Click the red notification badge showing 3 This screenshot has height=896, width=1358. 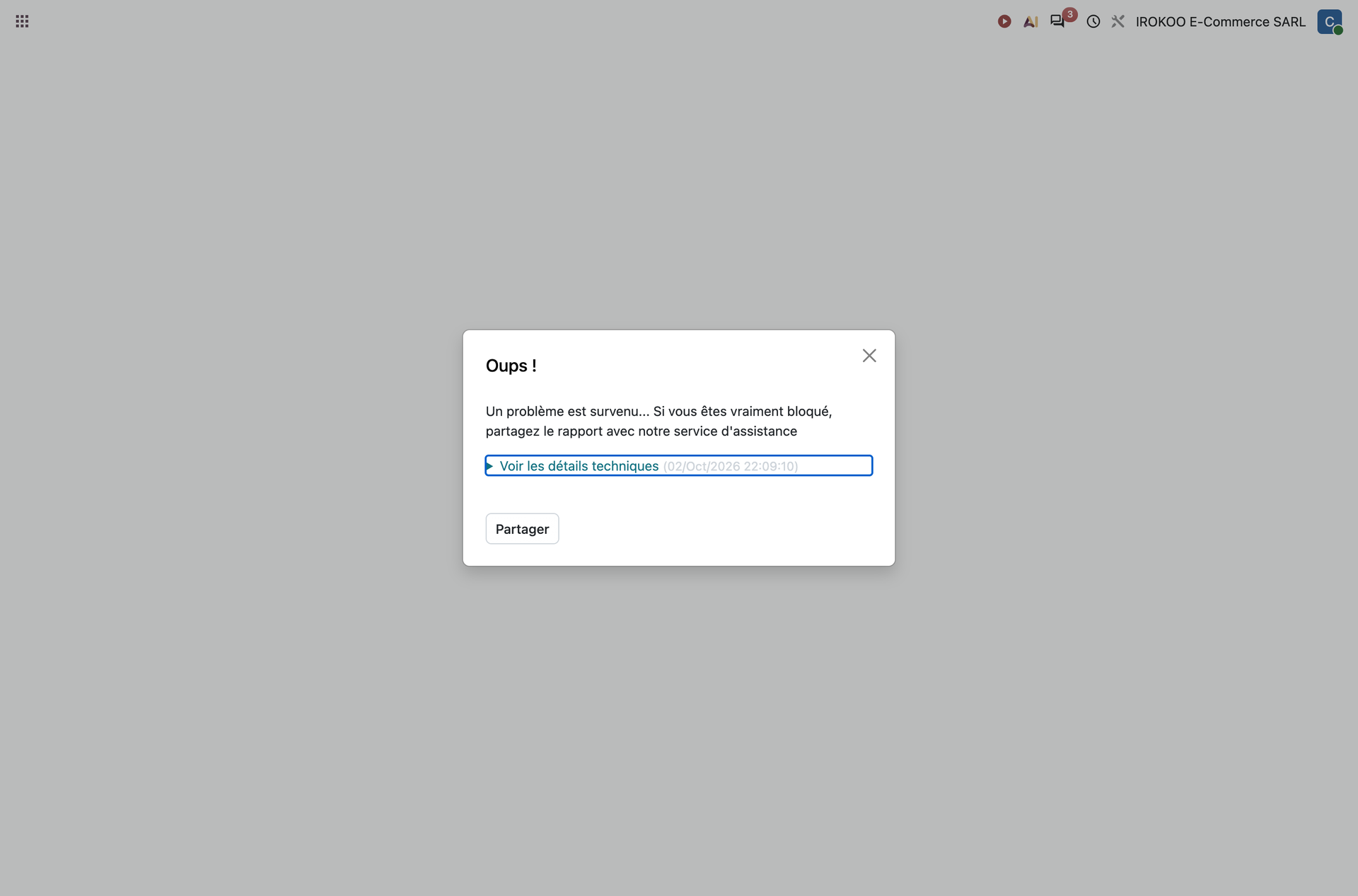coord(1070,14)
